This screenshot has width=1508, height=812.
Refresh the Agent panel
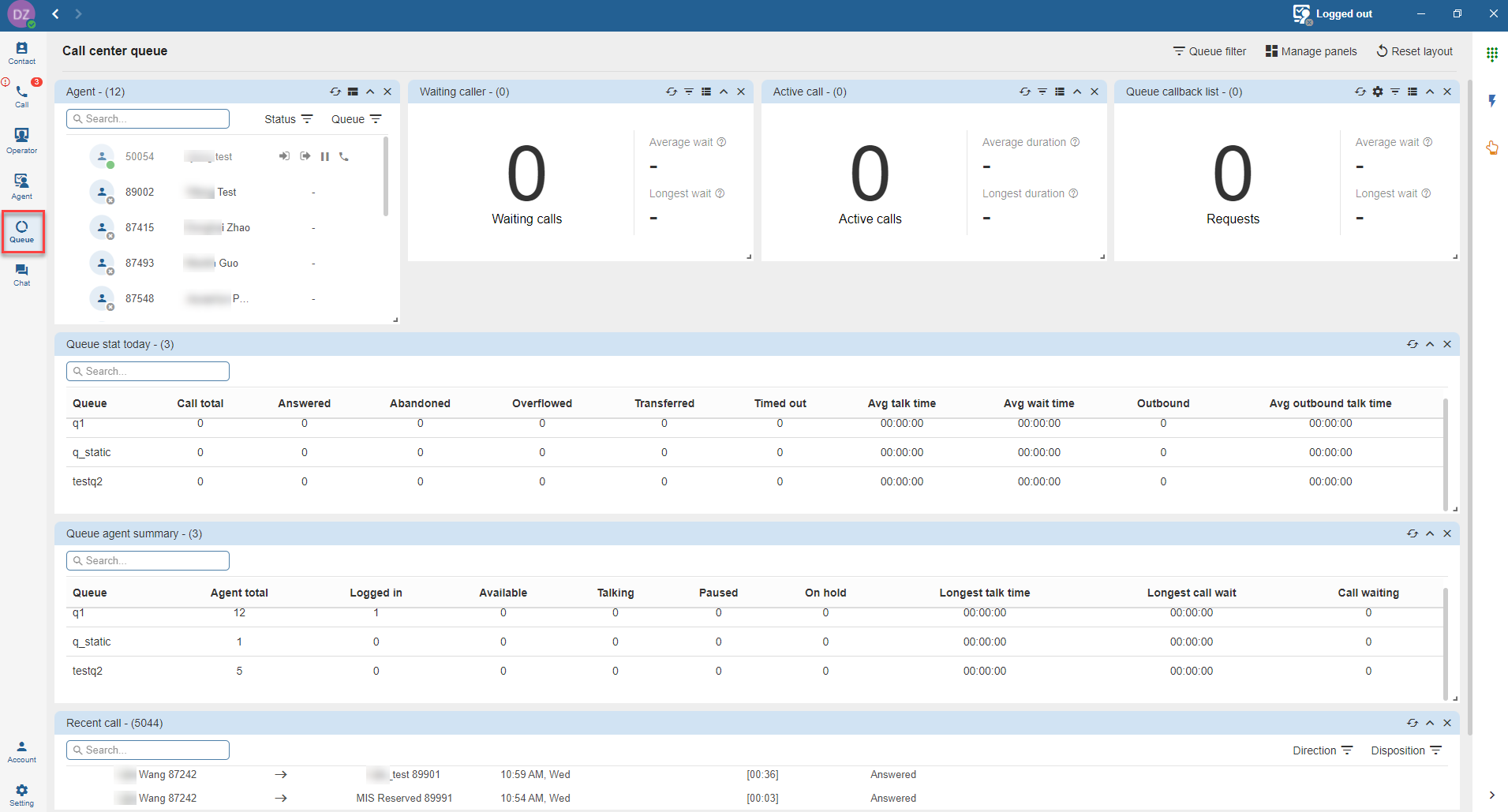click(x=335, y=92)
